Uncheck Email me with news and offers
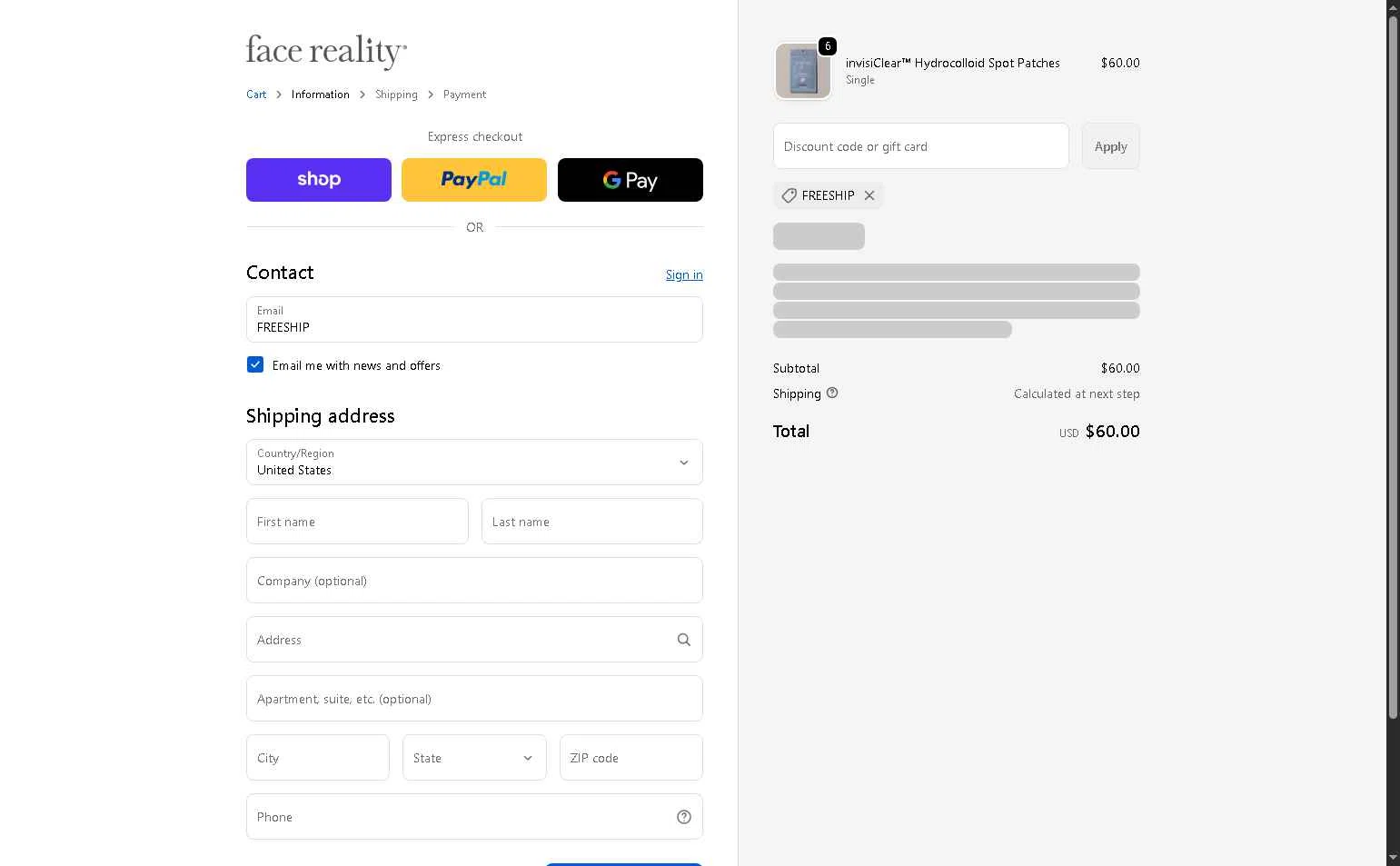1400x866 pixels. pyautogui.click(x=255, y=364)
